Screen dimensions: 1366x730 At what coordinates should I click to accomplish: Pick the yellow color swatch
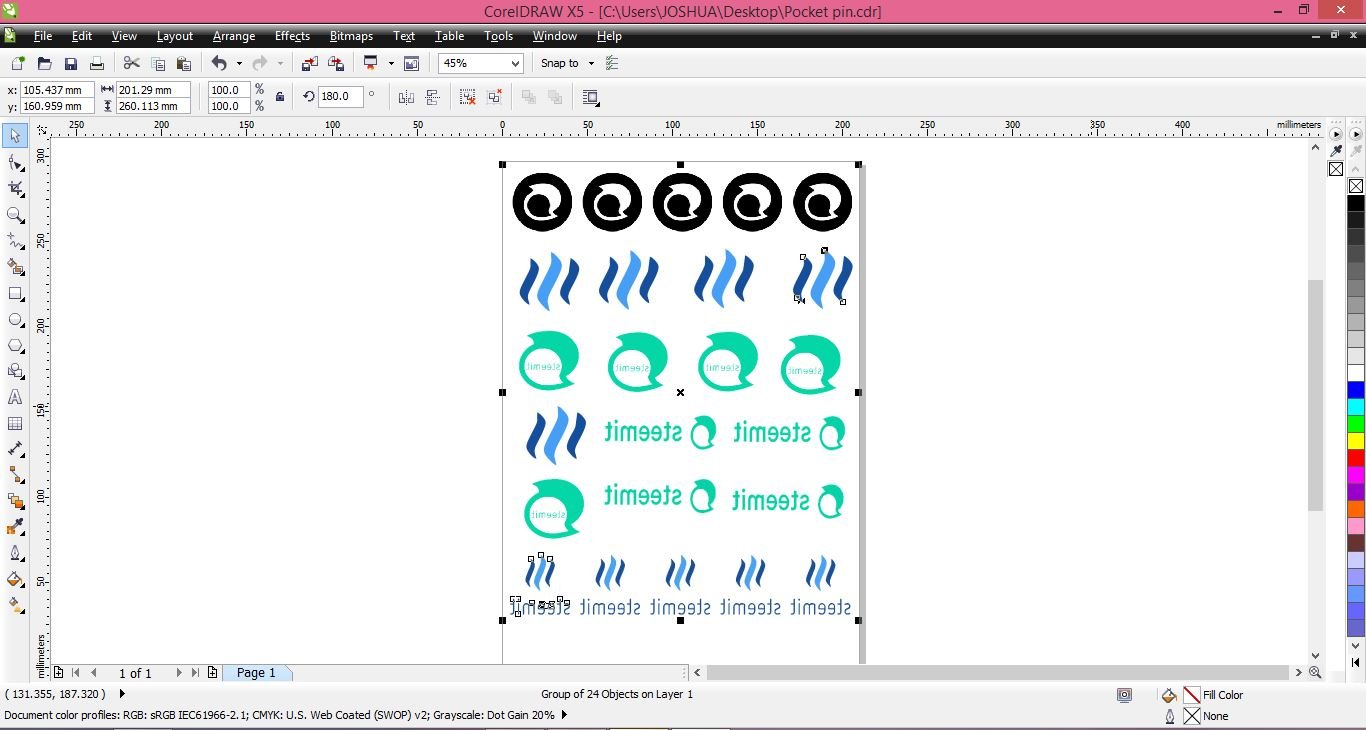coord(1356,440)
